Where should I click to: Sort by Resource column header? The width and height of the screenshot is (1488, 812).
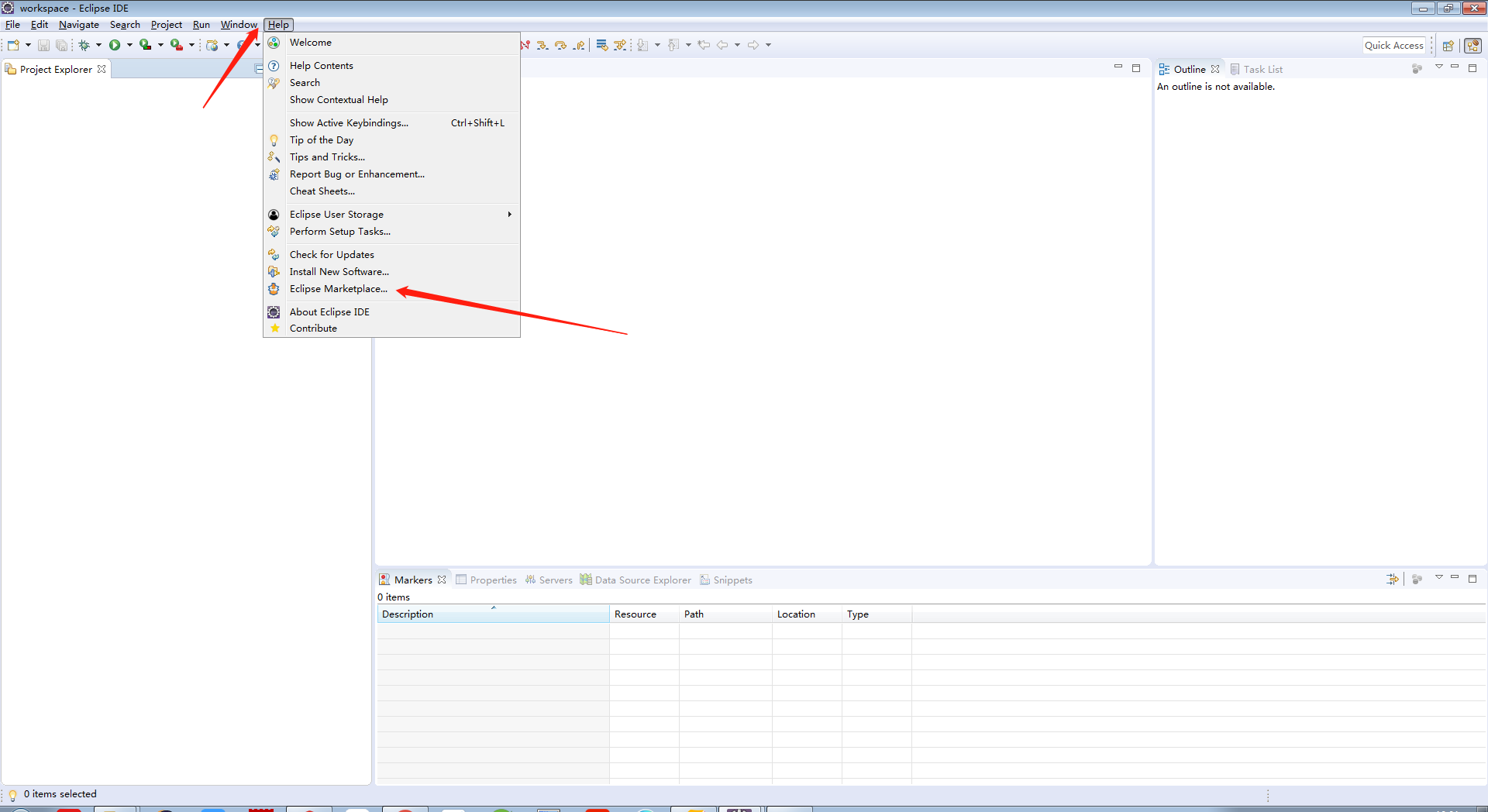pyautogui.click(x=644, y=614)
